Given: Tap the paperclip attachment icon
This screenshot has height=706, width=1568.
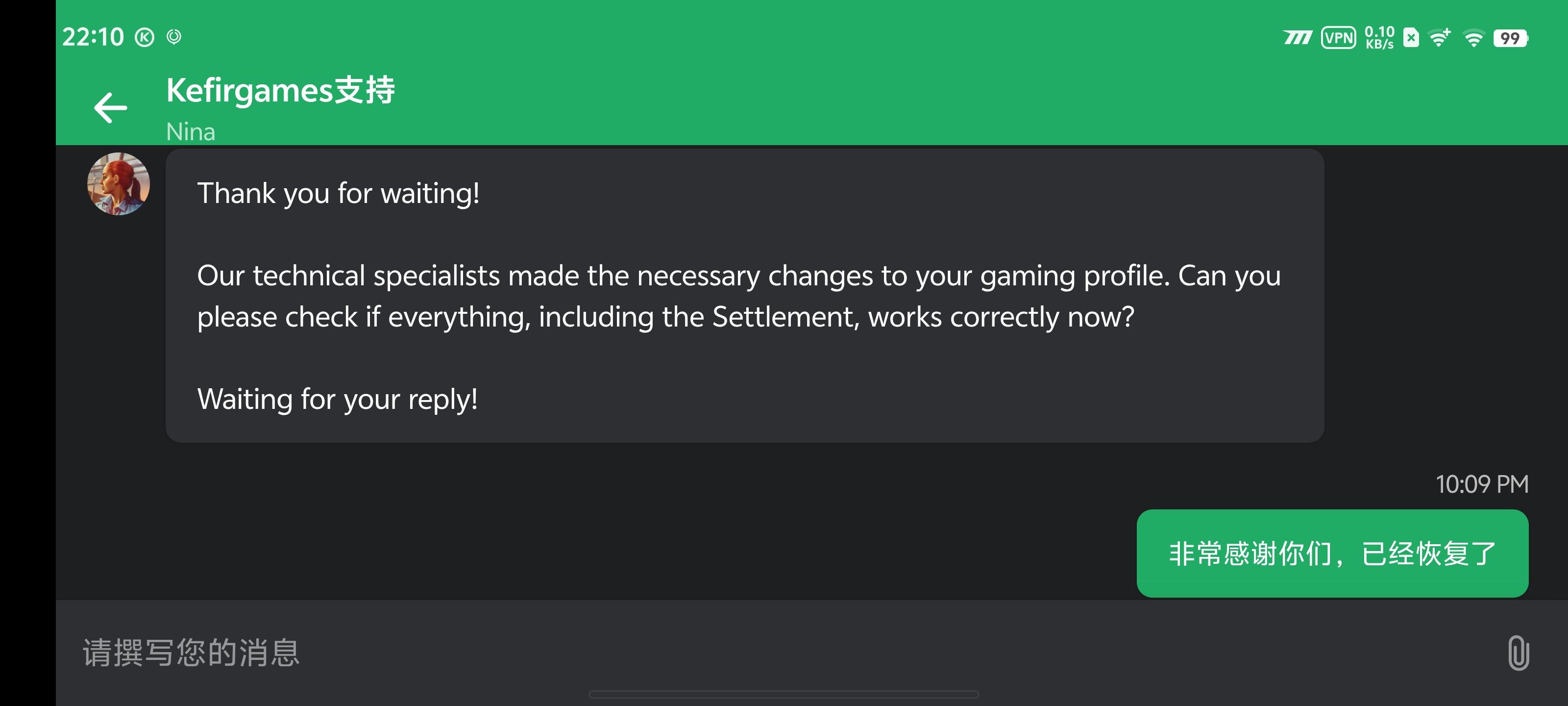Looking at the screenshot, I should coord(1518,653).
